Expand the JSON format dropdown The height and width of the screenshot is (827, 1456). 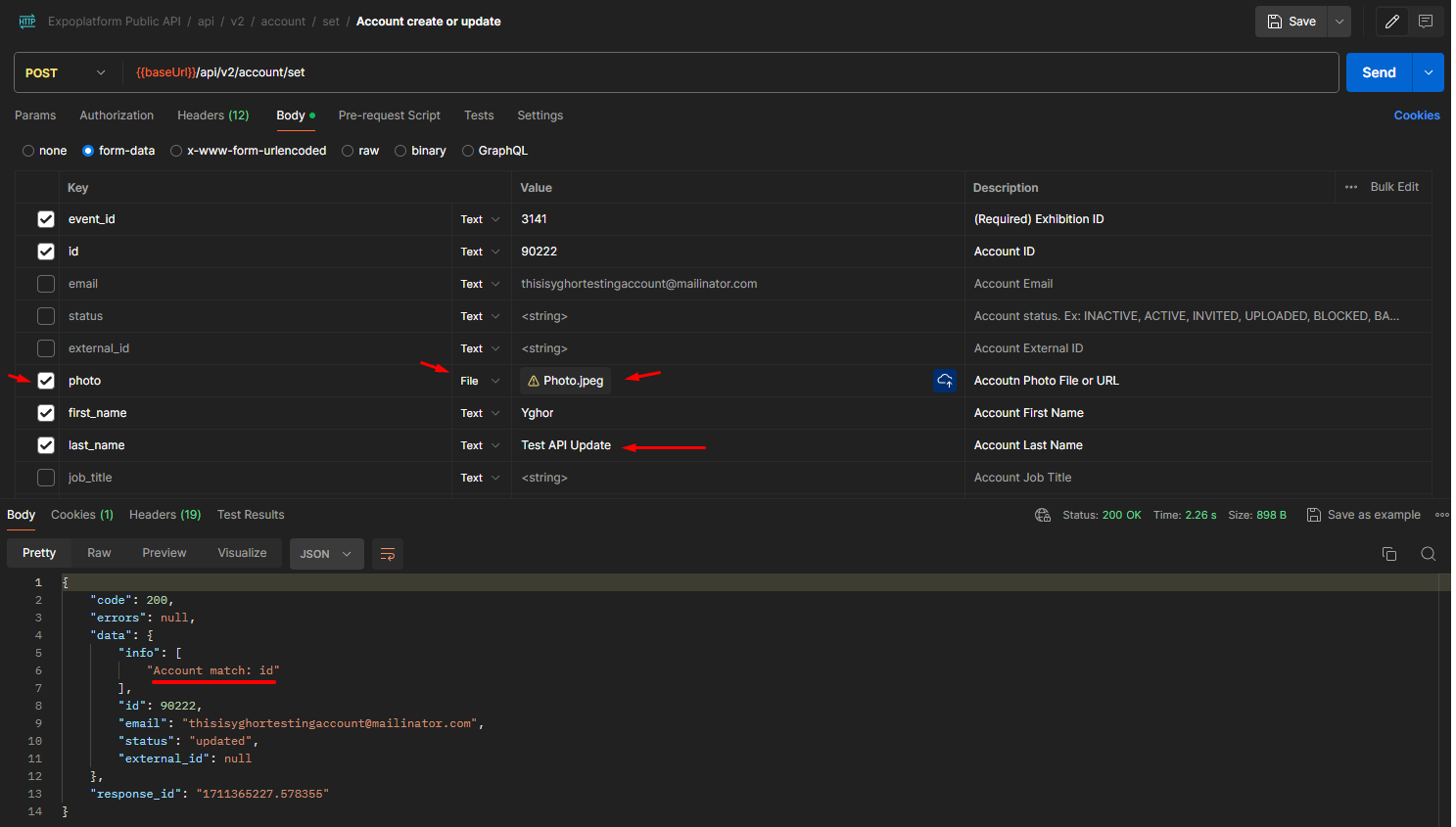(x=326, y=554)
